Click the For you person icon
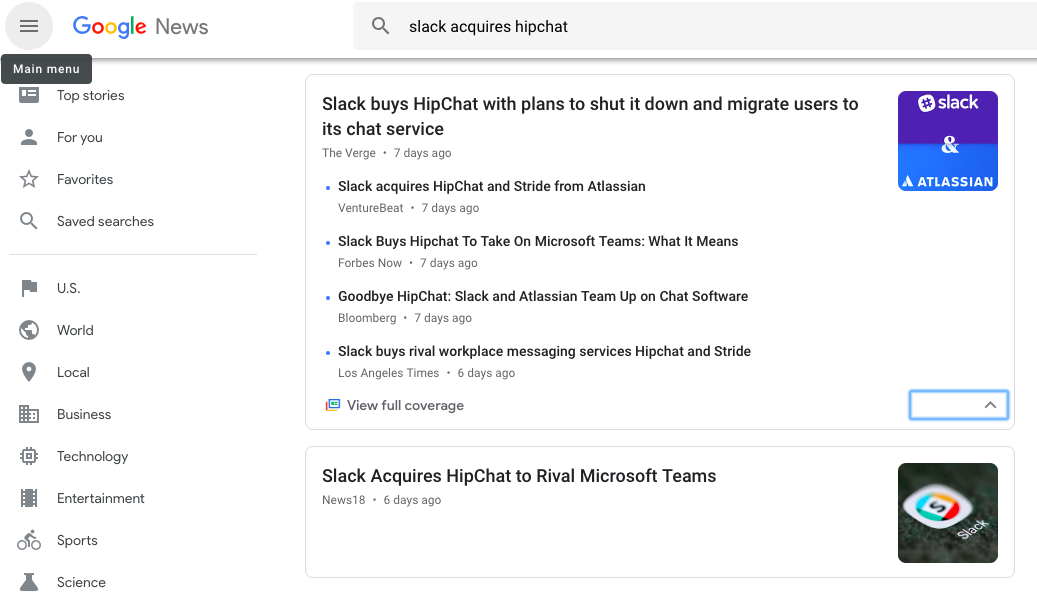This screenshot has width=1037, height=592. tap(29, 137)
